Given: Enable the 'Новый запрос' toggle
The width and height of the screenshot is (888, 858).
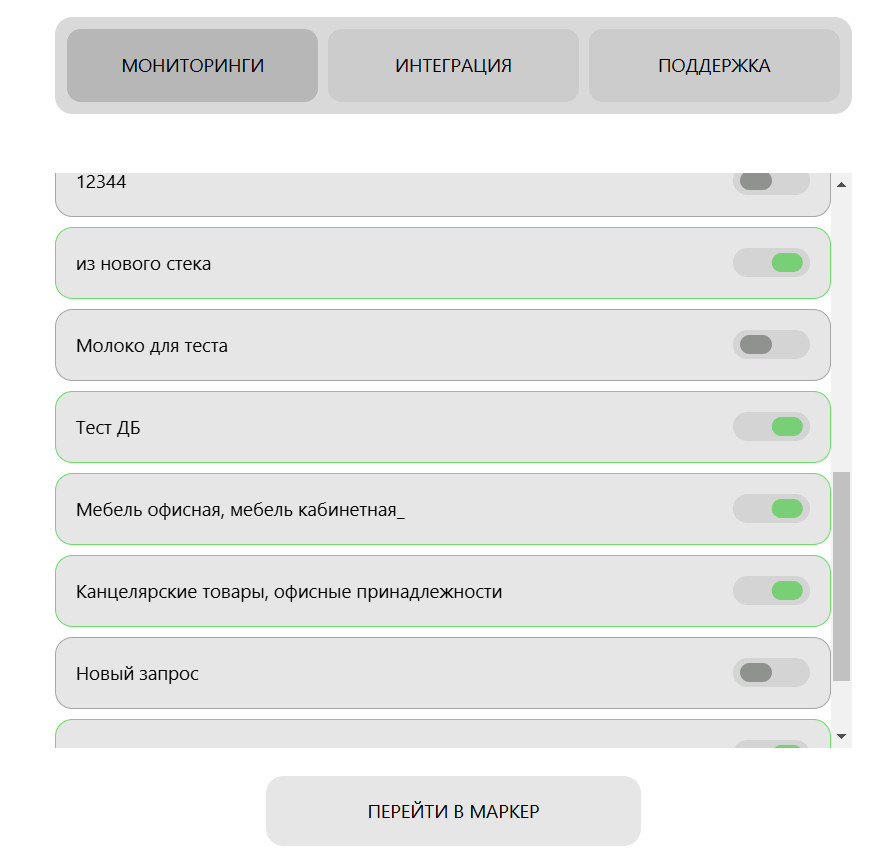Looking at the screenshot, I should 771,673.
